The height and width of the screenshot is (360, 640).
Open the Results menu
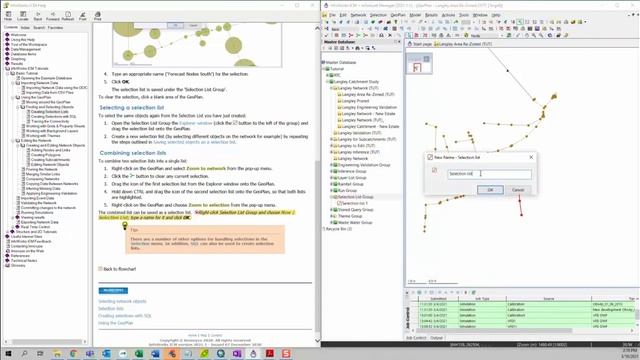[431, 15]
